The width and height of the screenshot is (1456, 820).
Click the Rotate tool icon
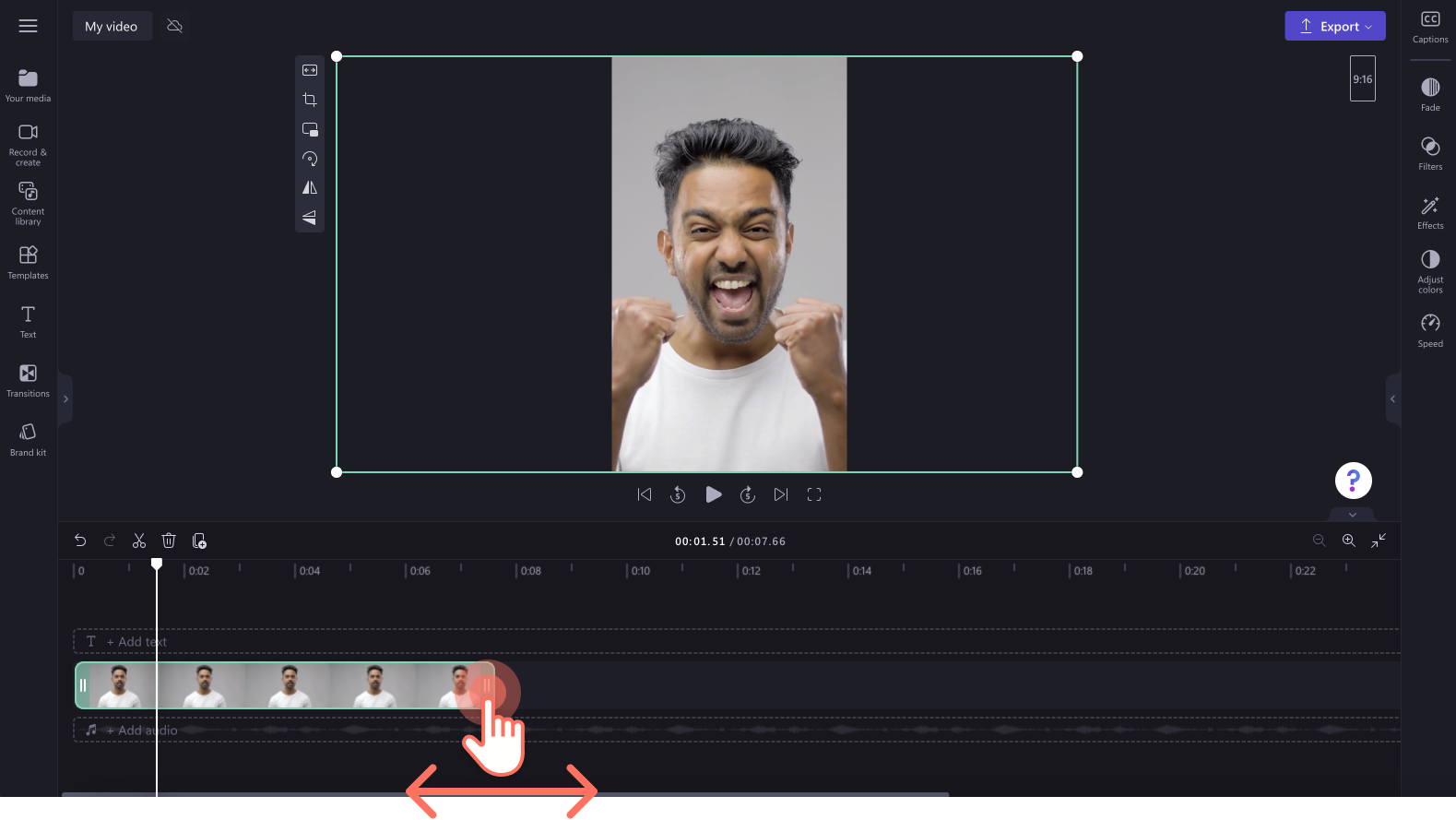(310, 159)
